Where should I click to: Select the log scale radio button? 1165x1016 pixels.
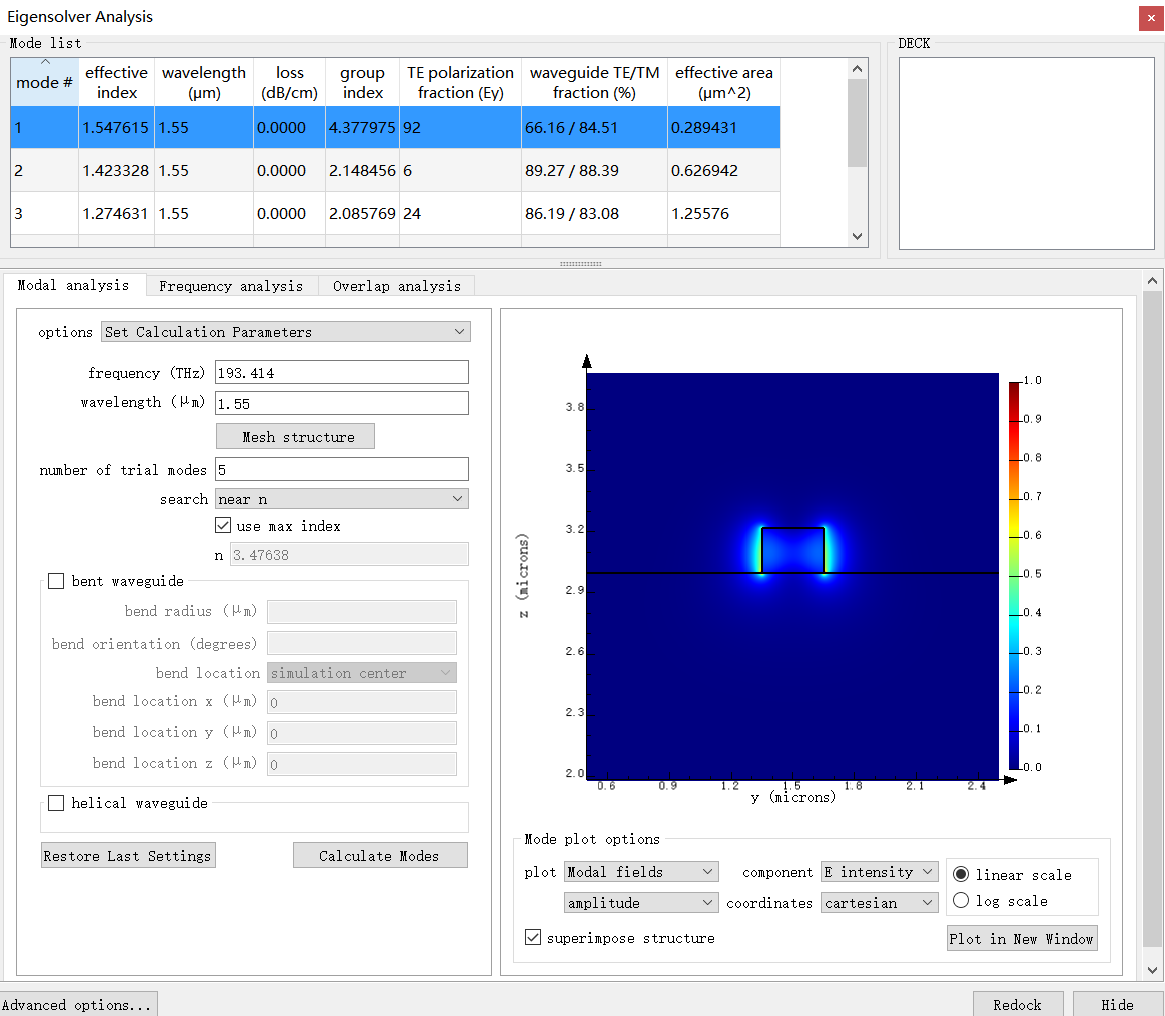[x=961, y=901]
